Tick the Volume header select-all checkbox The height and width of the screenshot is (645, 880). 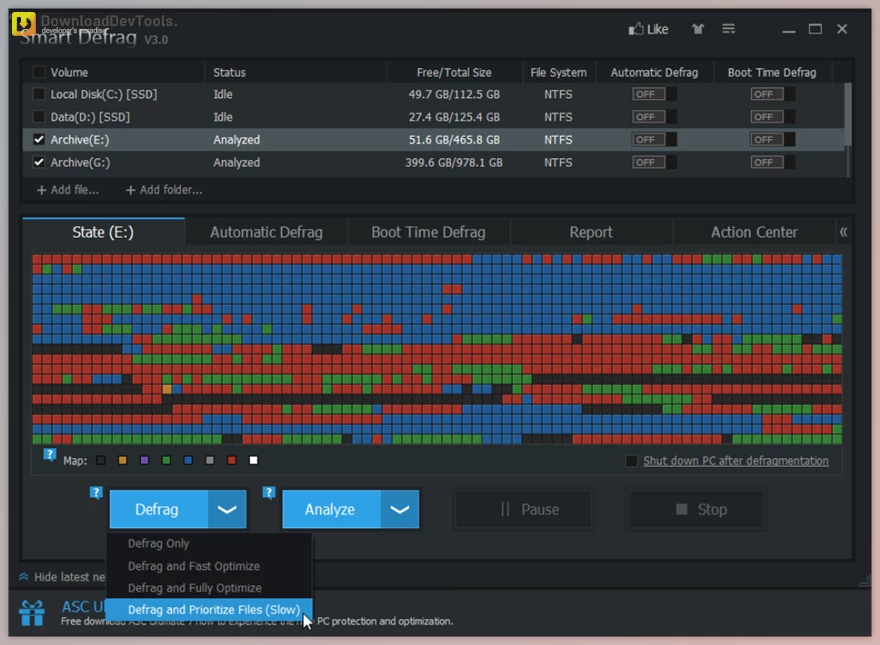click(39, 72)
